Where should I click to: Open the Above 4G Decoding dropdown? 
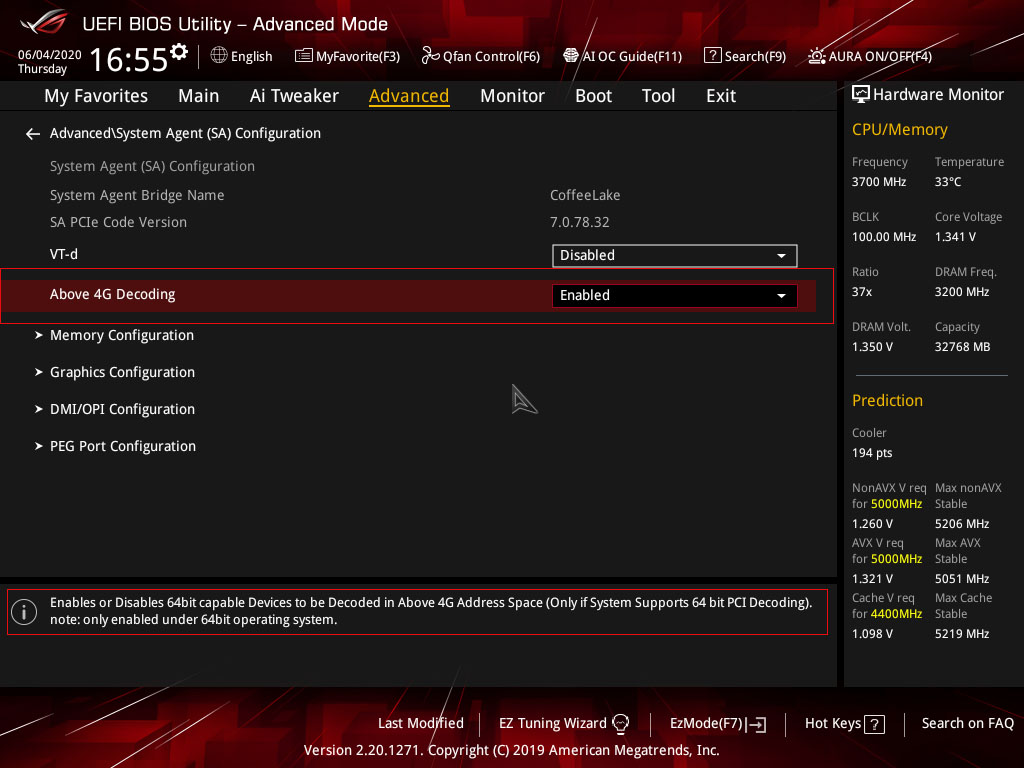coord(674,295)
